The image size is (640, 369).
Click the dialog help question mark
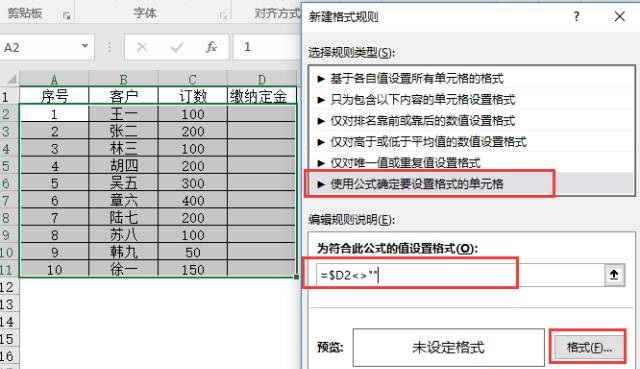click(x=576, y=16)
